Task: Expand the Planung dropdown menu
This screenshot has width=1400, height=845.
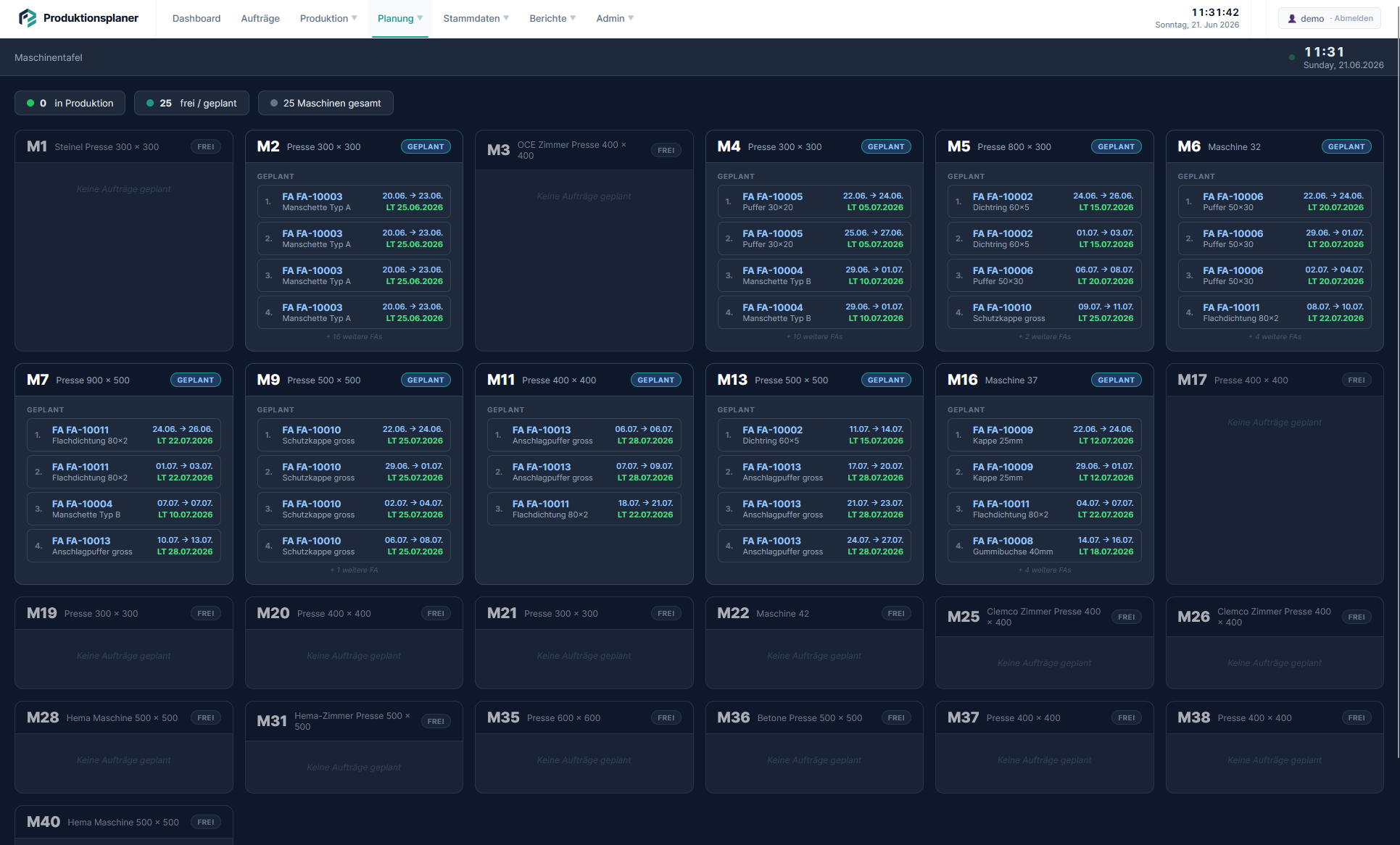Action: point(400,19)
